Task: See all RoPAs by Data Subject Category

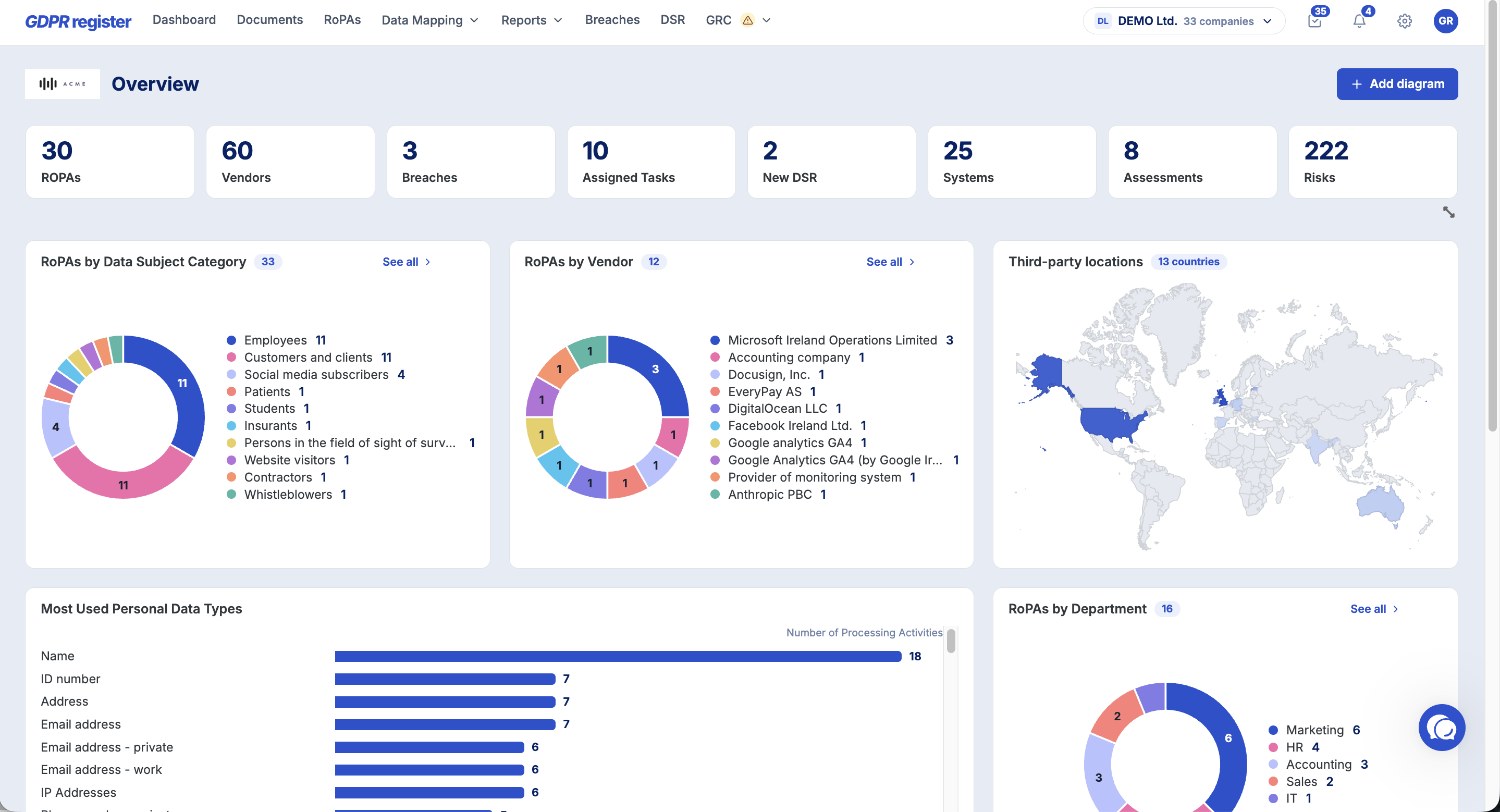Action: click(407, 262)
